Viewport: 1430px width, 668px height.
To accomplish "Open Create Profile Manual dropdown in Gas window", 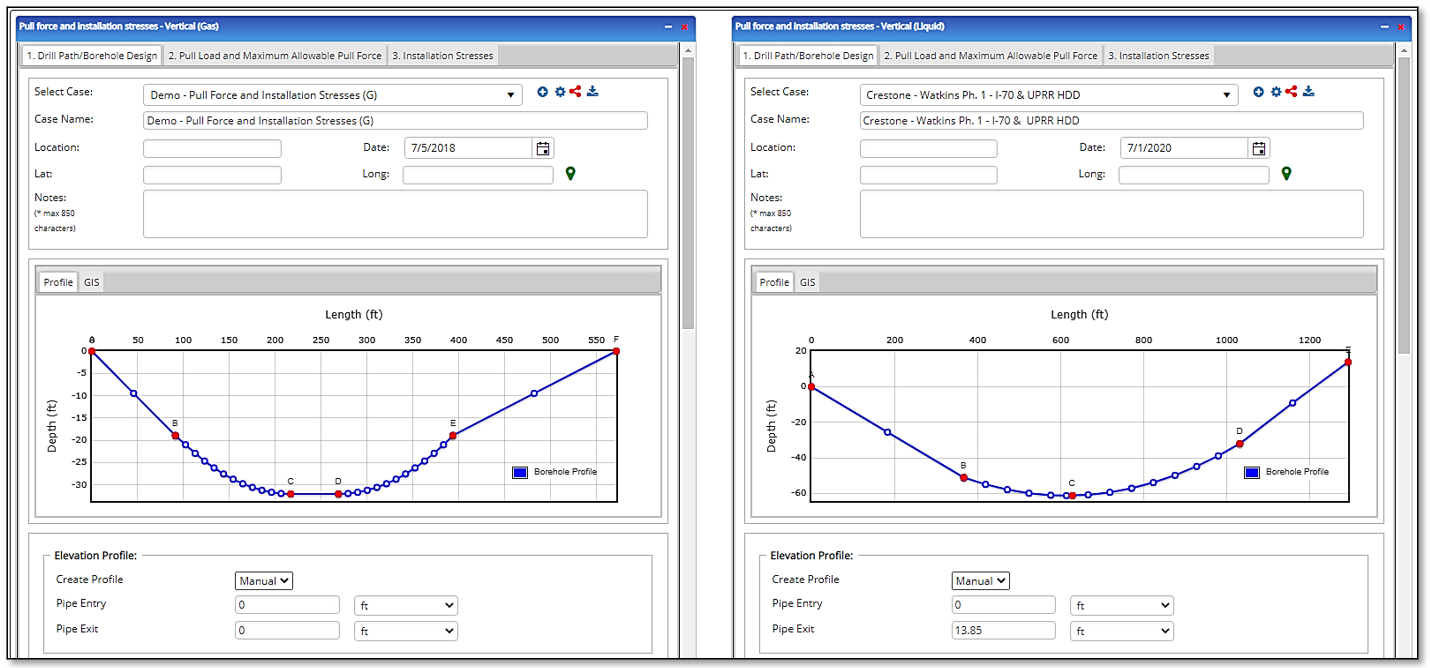I will pyautogui.click(x=264, y=581).
